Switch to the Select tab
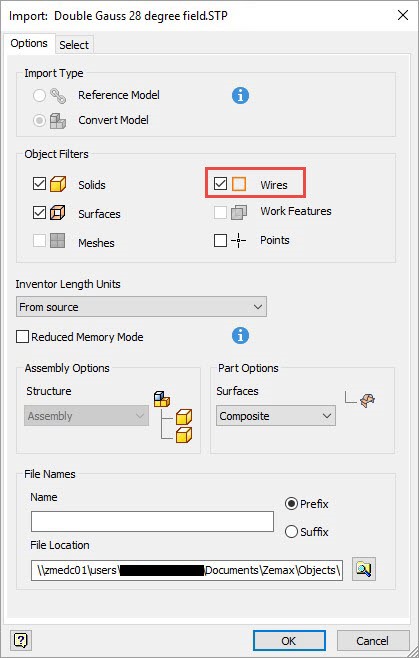The height and width of the screenshot is (658, 419). (x=74, y=45)
